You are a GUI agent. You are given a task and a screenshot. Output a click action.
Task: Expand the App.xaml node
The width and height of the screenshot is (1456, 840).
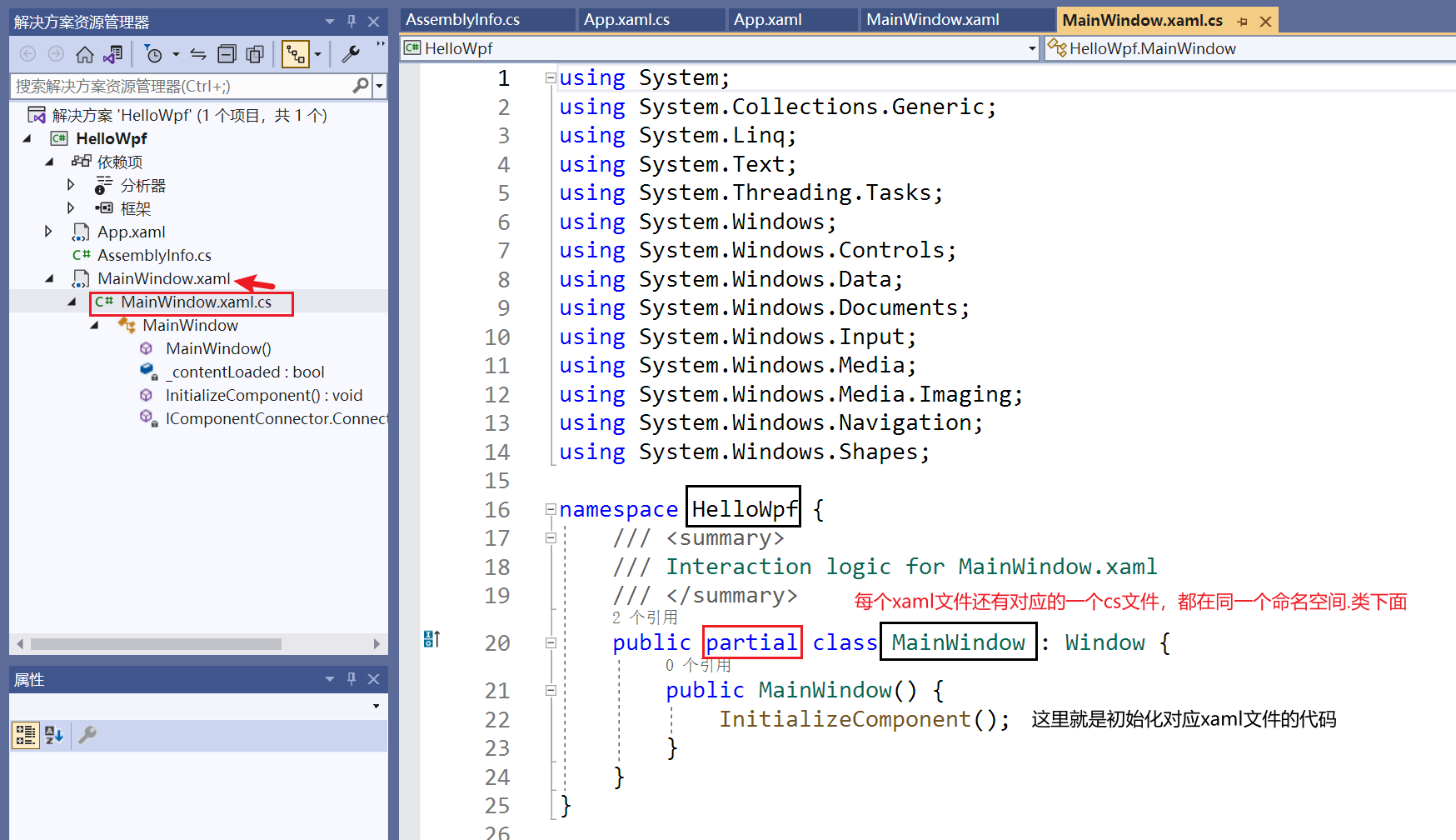click(x=48, y=232)
